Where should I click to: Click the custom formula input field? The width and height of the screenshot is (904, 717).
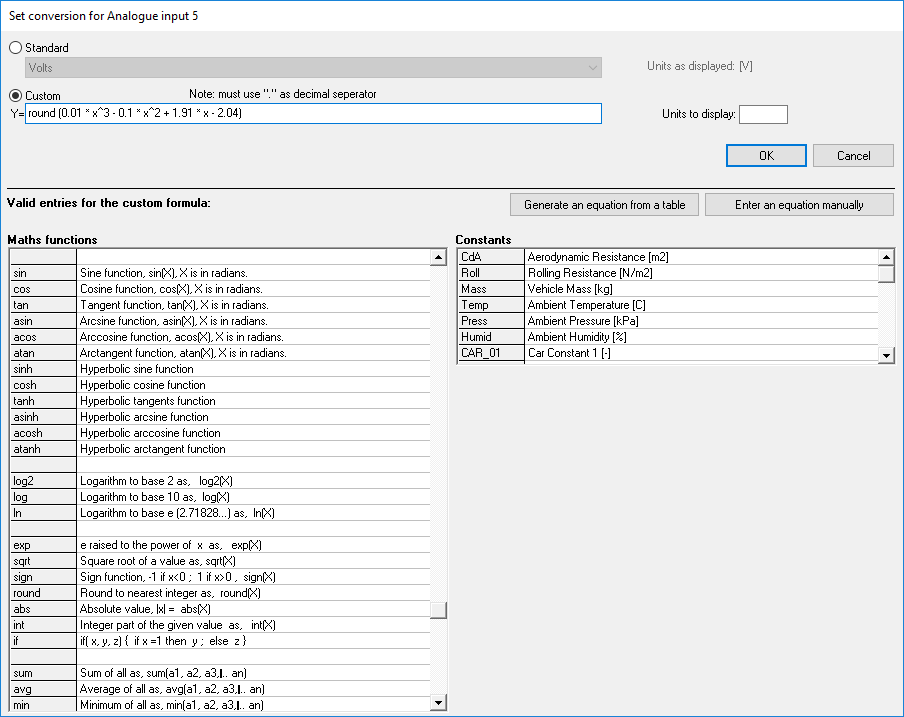[314, 114]
